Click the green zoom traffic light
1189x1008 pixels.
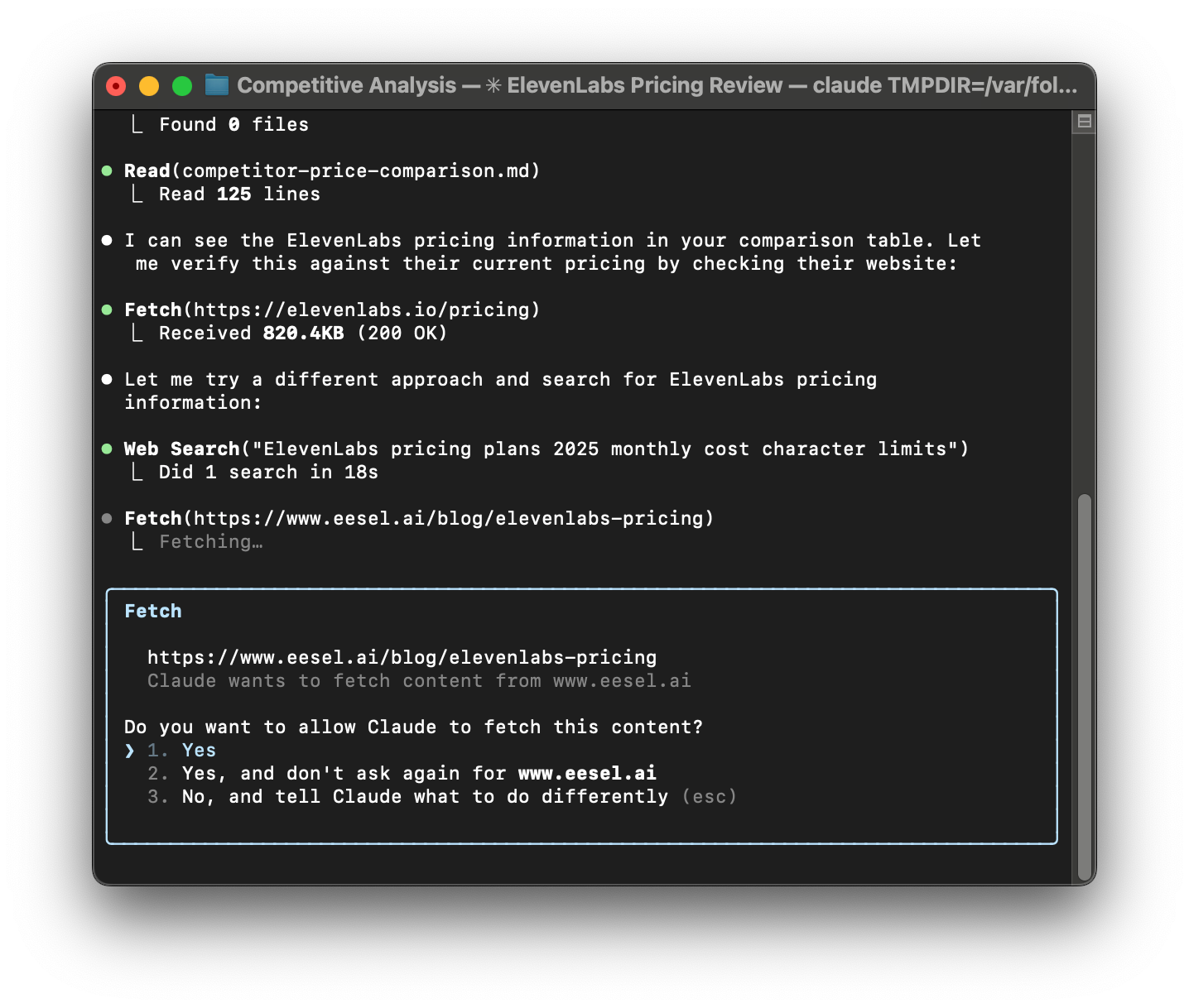point(181,85)
